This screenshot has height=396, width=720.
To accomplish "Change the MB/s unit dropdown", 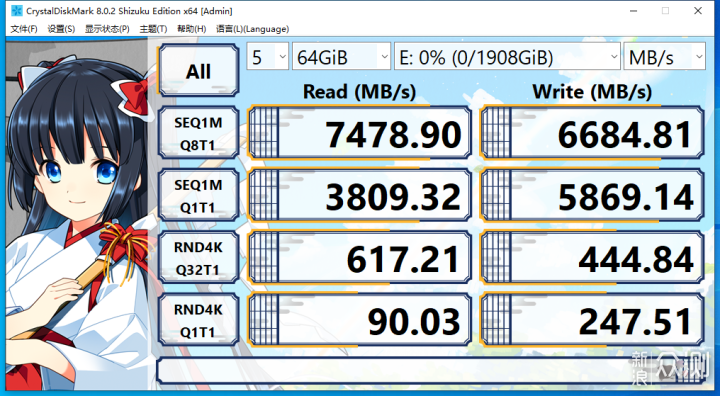I will [664, 57].
